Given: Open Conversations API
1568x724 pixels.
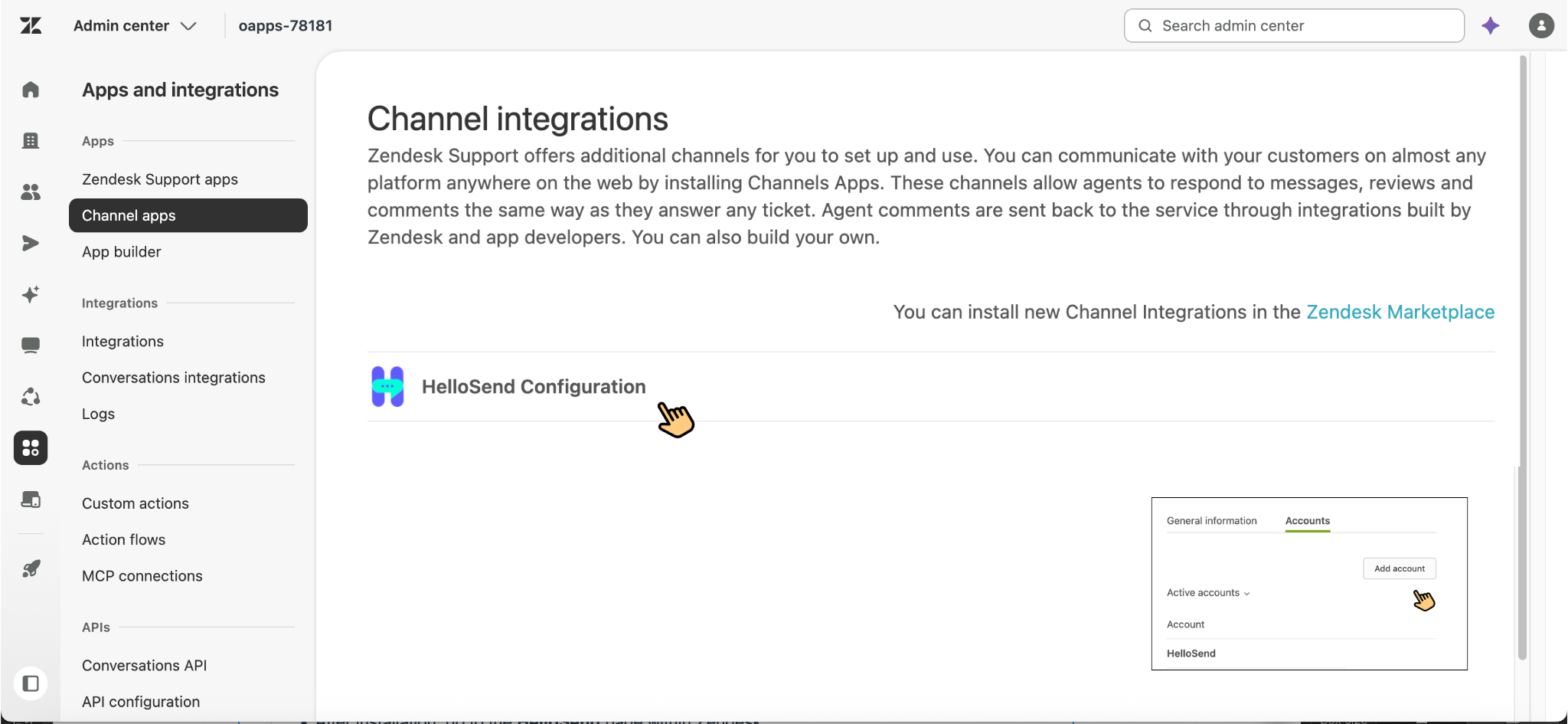Looking at the screenshot, I should 145,666.
